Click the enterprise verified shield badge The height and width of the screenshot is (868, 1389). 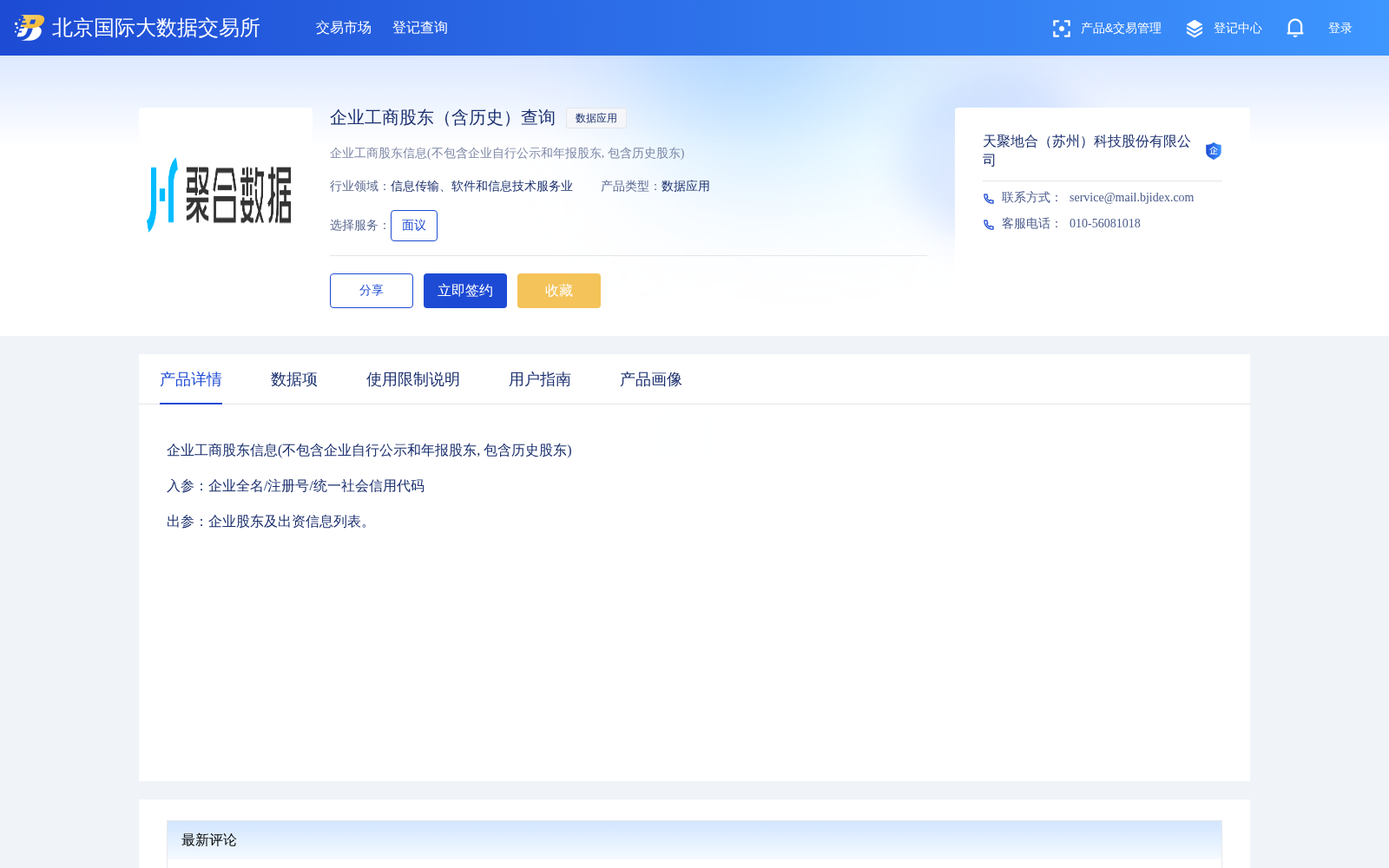pyautogui.click(x=1214, y=151)
